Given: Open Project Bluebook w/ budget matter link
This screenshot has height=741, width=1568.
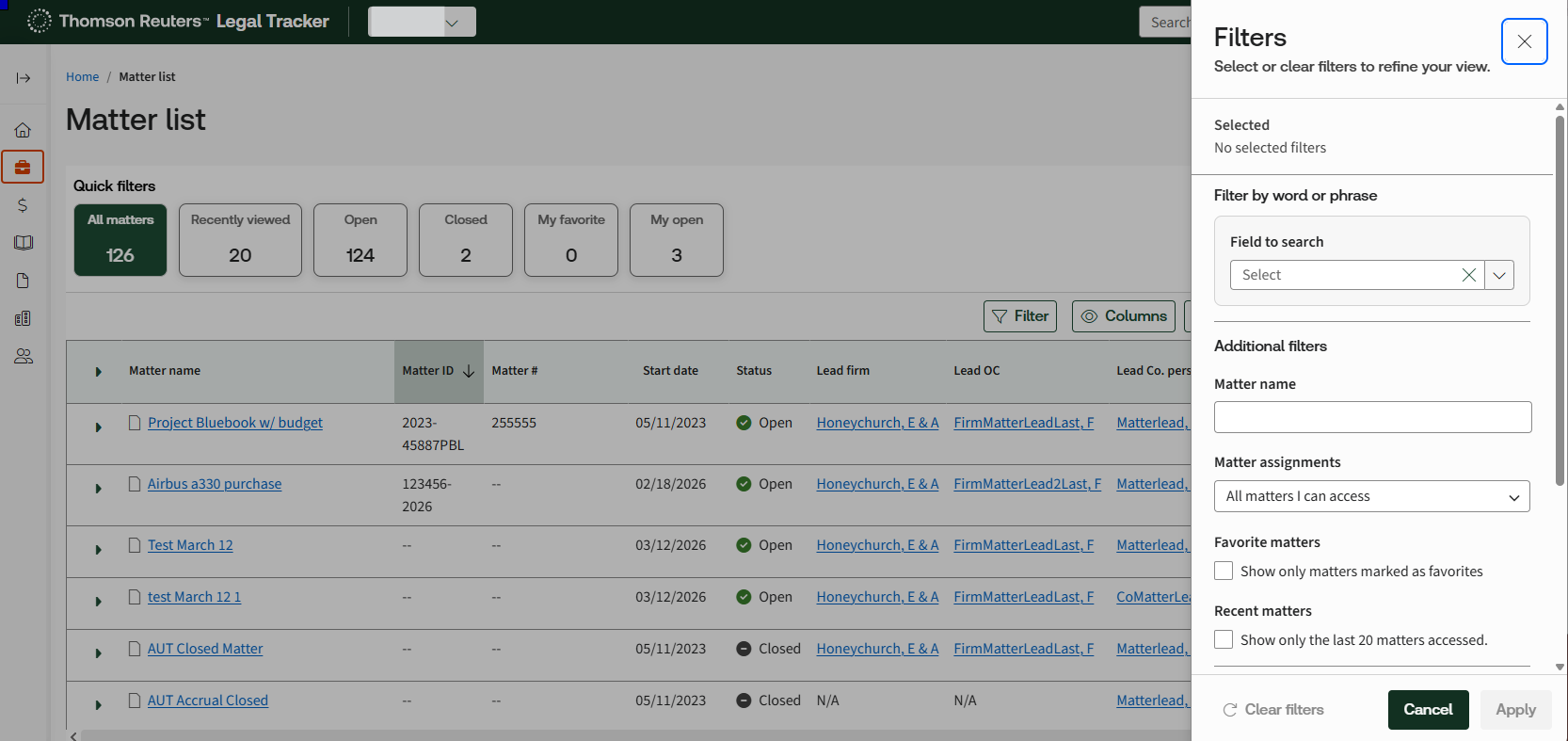Looking at the screenshot, I should tap(235, 423).
